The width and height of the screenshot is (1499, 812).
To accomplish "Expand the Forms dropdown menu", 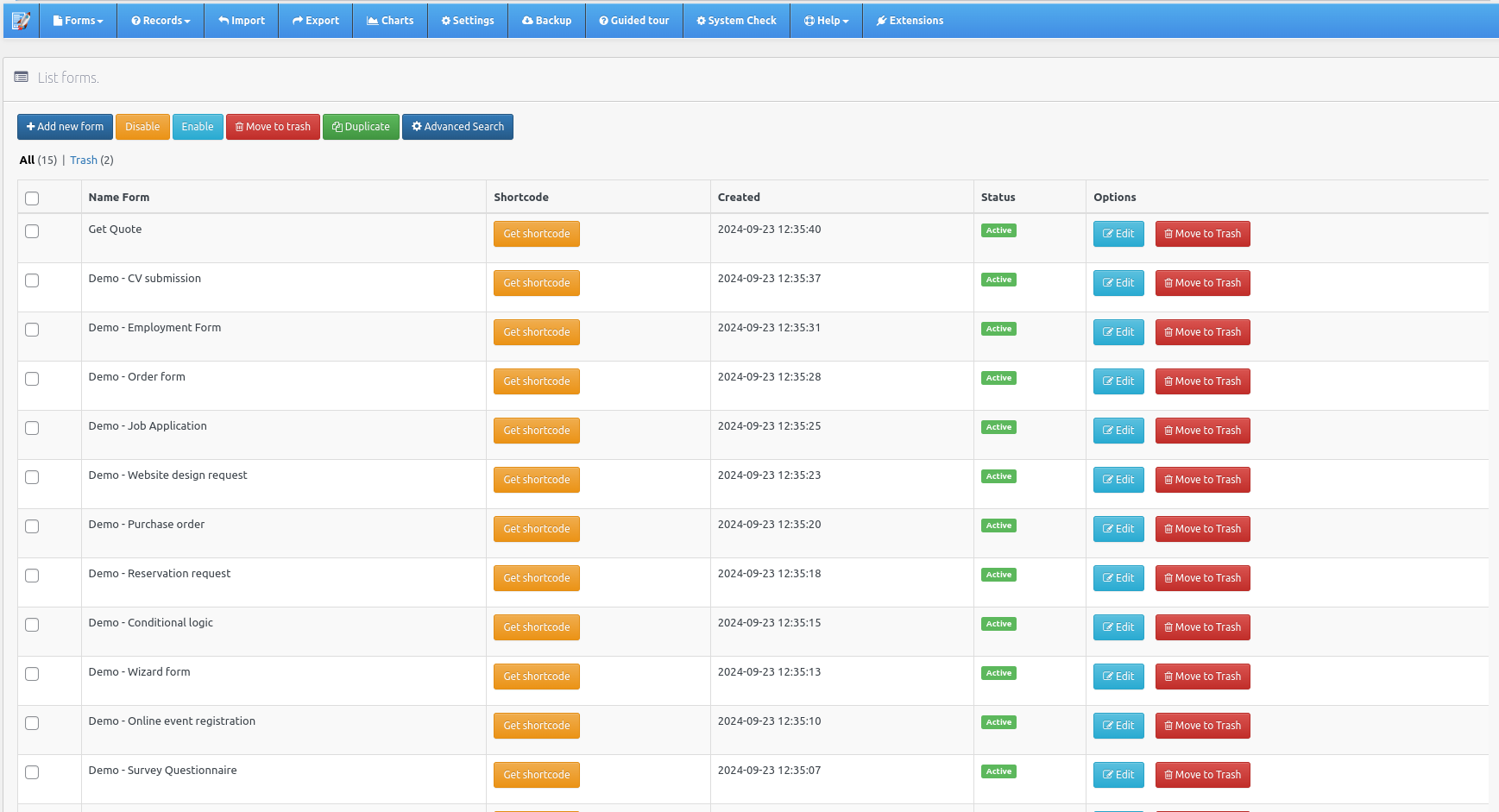I will click(78, 20).
